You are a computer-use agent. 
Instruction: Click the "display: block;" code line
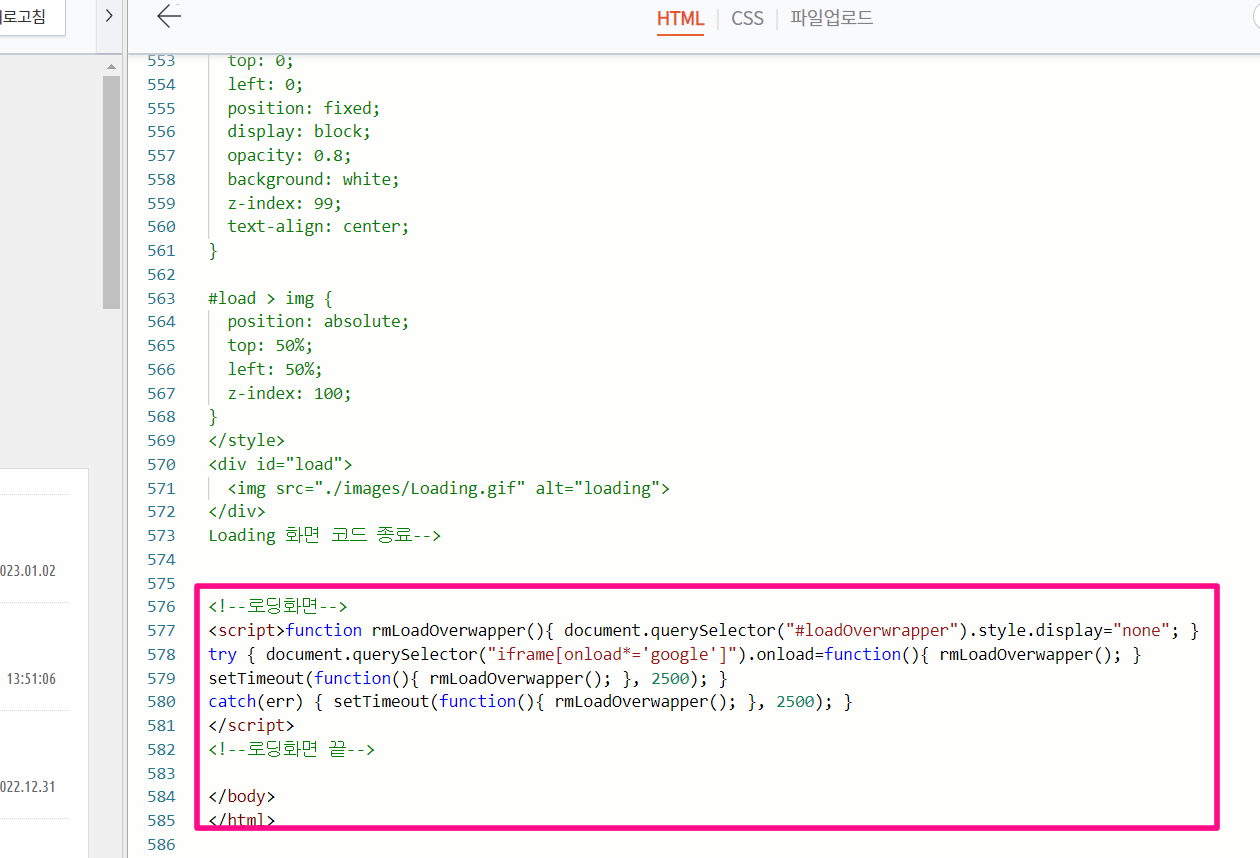(299, 132)
